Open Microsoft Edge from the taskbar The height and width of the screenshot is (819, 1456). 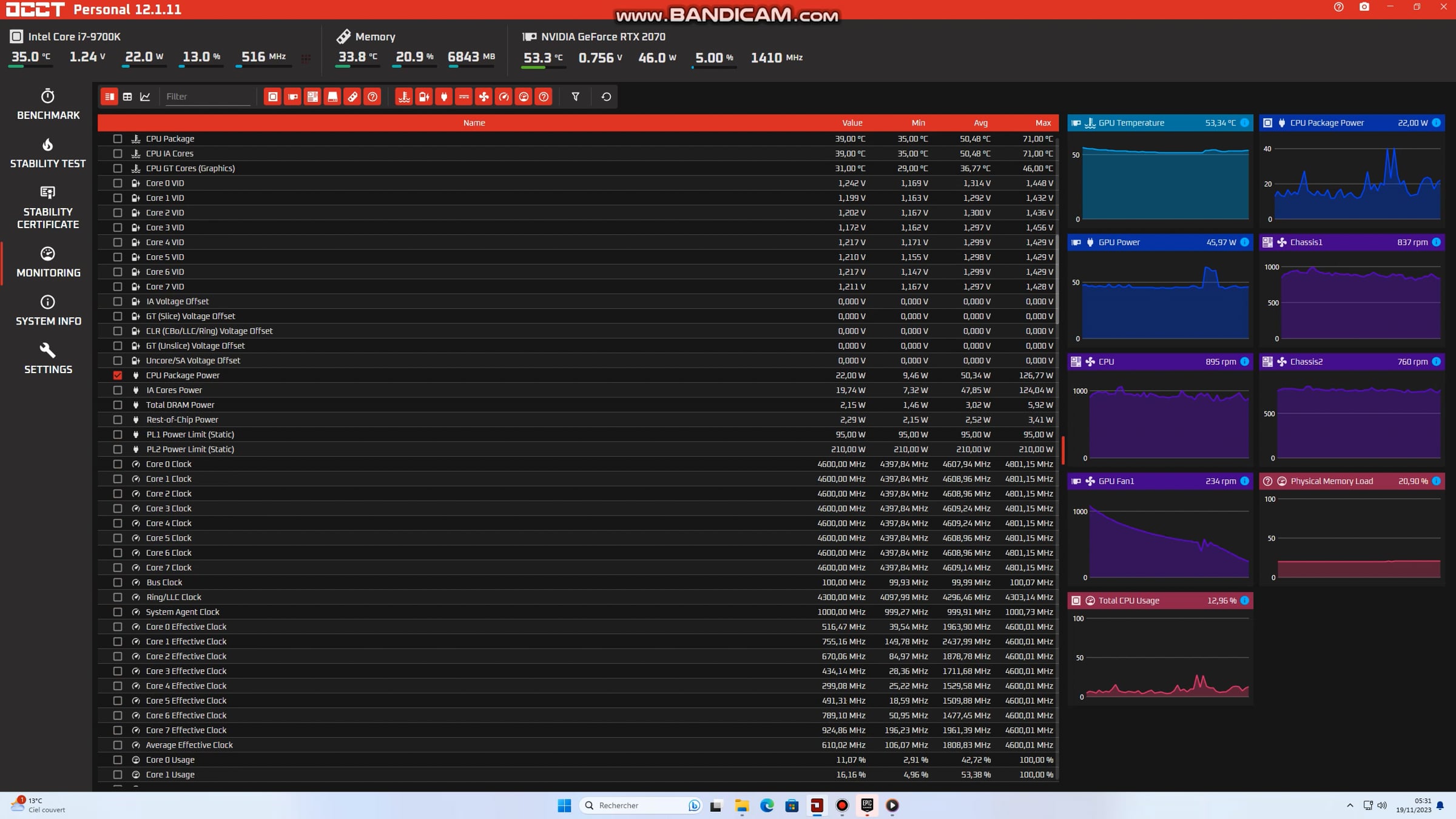pos(767,805)
